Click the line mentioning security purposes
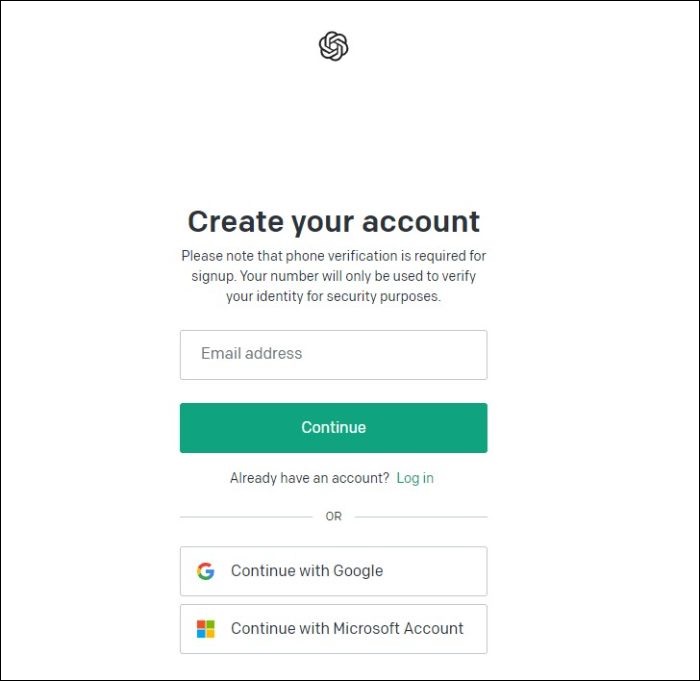Viewport: 700px width, 681px height. coord(333,296)
